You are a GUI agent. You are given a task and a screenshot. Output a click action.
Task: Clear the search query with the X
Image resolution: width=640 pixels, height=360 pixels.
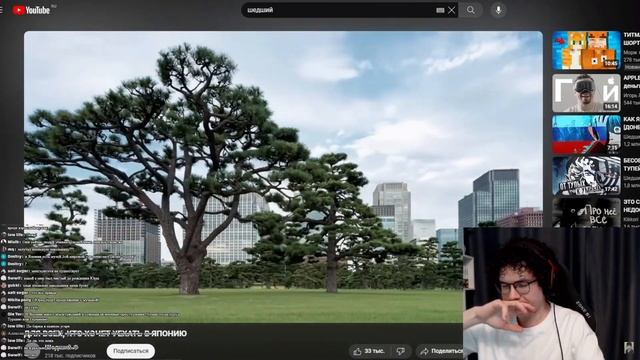click(451, 10)
